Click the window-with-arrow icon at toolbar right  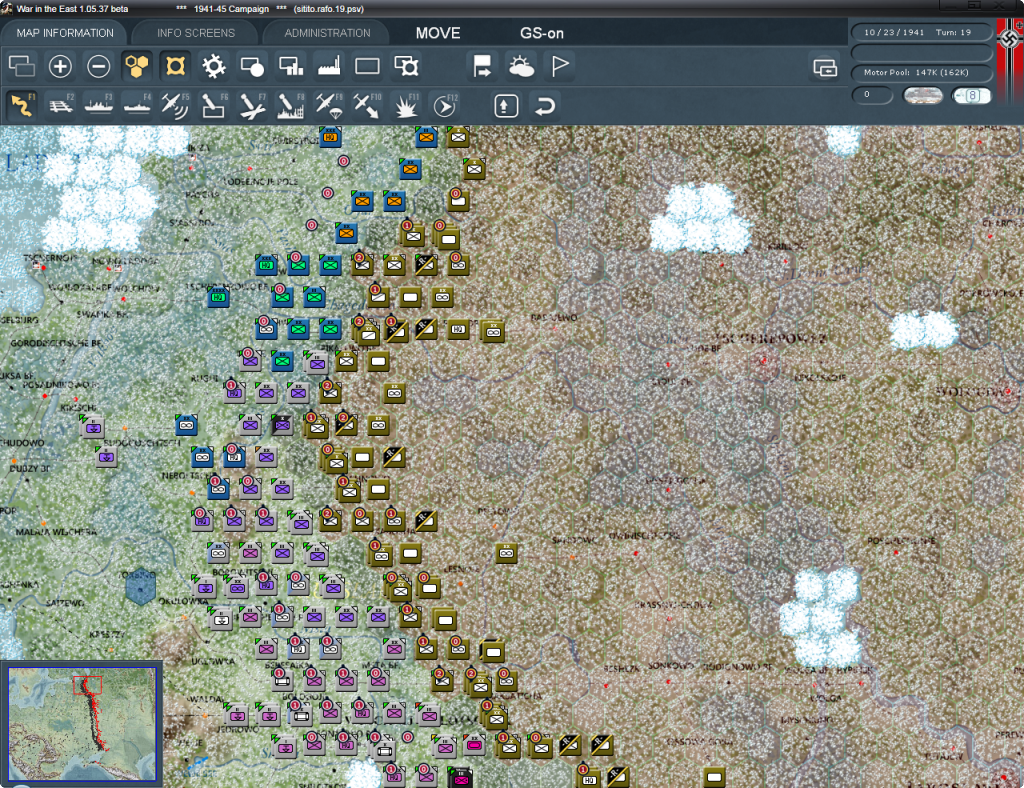[x=825, y=67]
